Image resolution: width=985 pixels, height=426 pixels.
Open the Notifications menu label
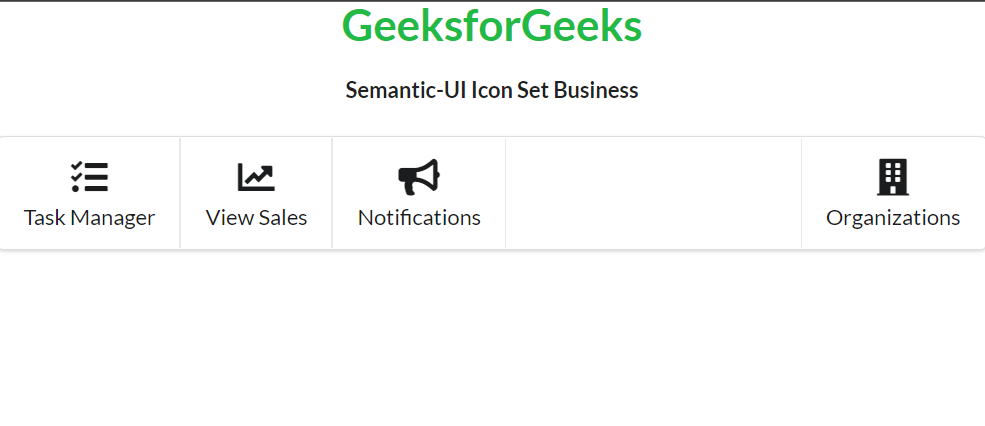coord(419,218)
